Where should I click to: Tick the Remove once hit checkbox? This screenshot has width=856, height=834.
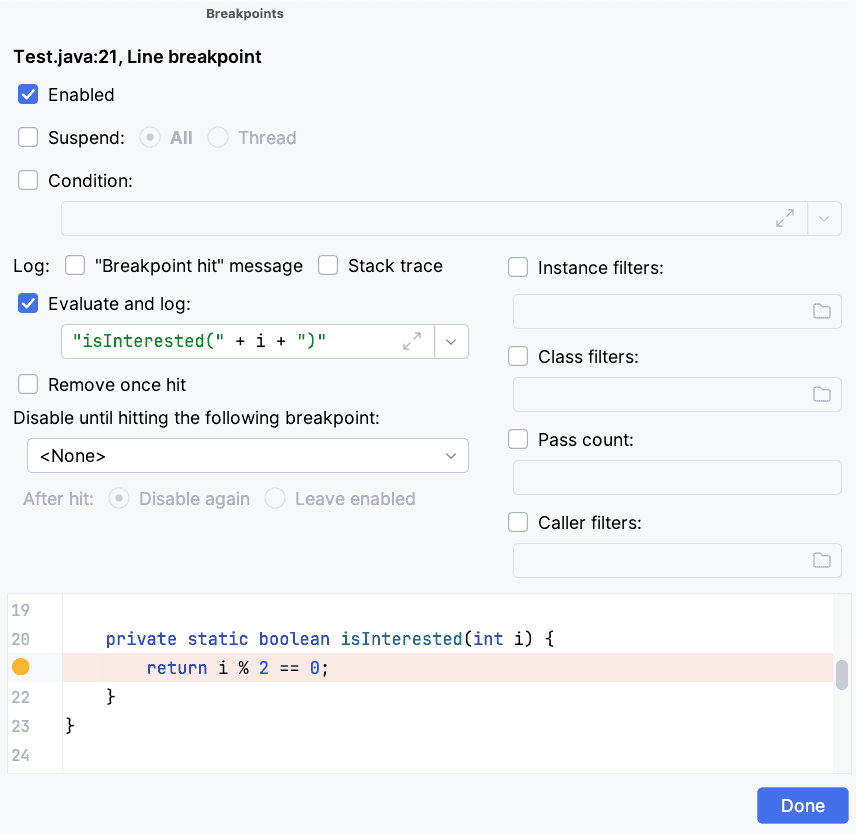[29, 385]
